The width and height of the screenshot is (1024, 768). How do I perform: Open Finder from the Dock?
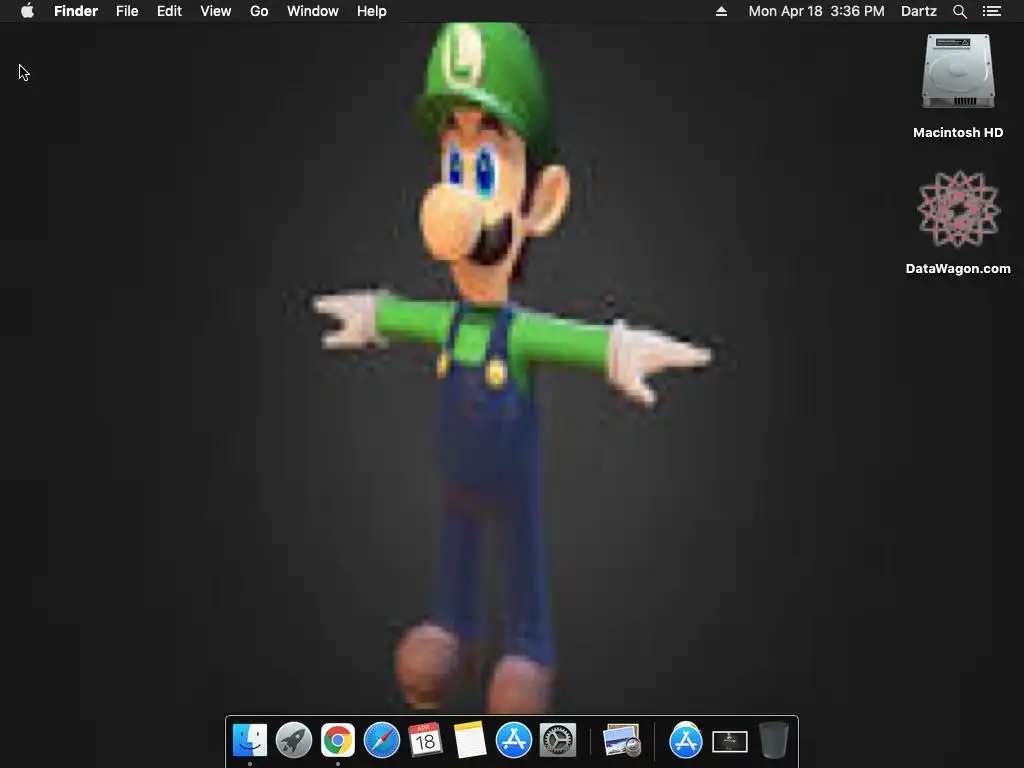pyautogui.click(x=250, y=740)
